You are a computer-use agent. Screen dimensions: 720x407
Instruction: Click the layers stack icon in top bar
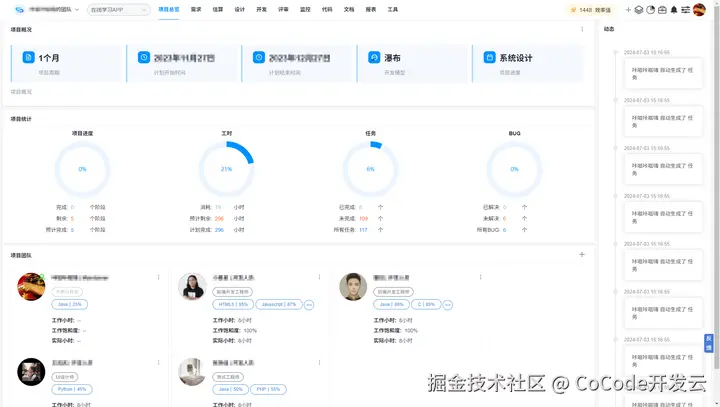(639, 10)
